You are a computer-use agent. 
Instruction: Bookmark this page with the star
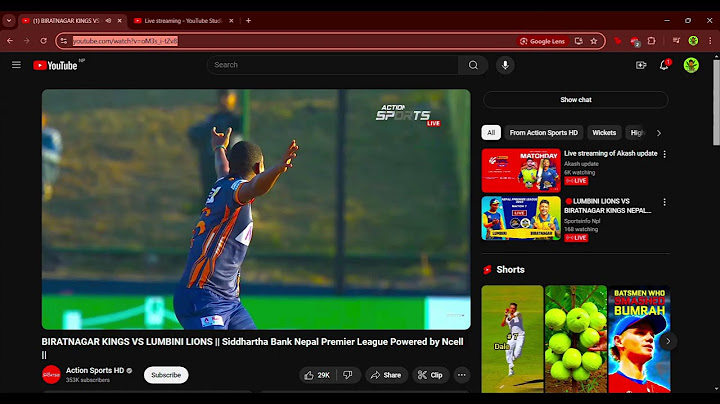point(594,41)
